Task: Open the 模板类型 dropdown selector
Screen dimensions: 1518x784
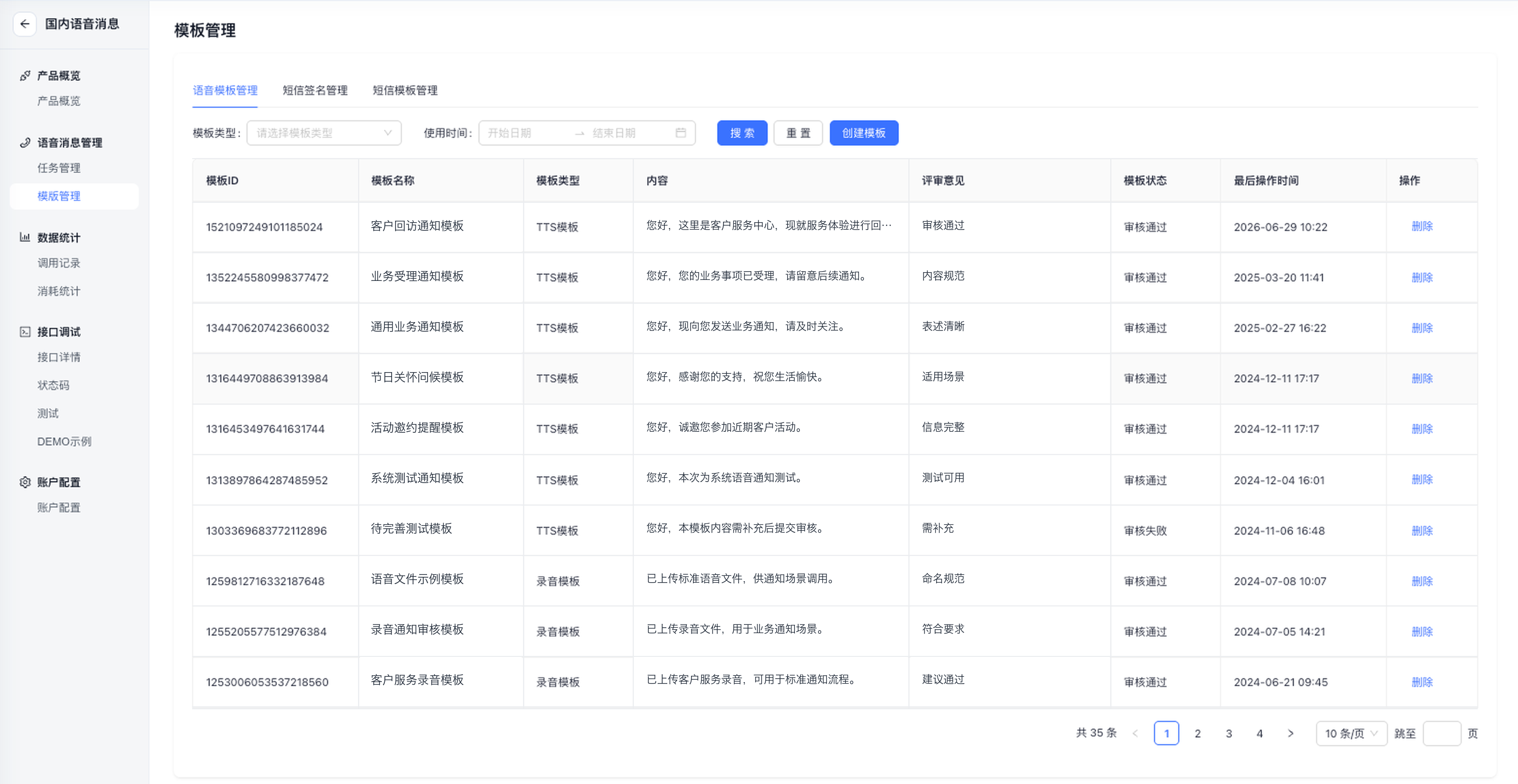Action: coord(324,132)
